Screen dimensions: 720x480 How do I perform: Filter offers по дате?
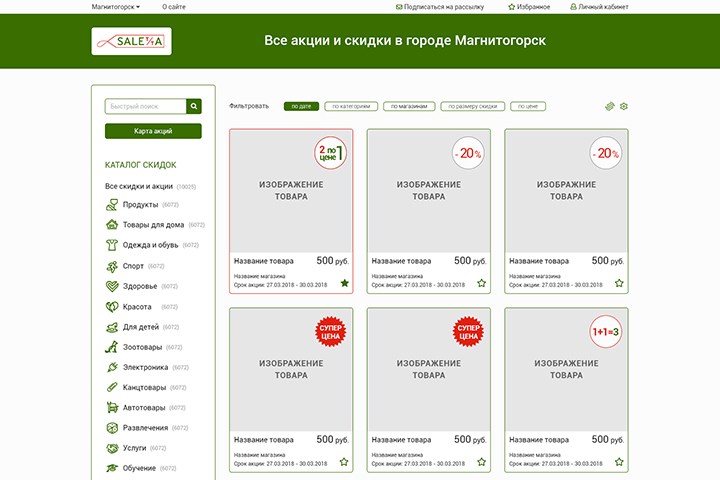click(301, 106)
